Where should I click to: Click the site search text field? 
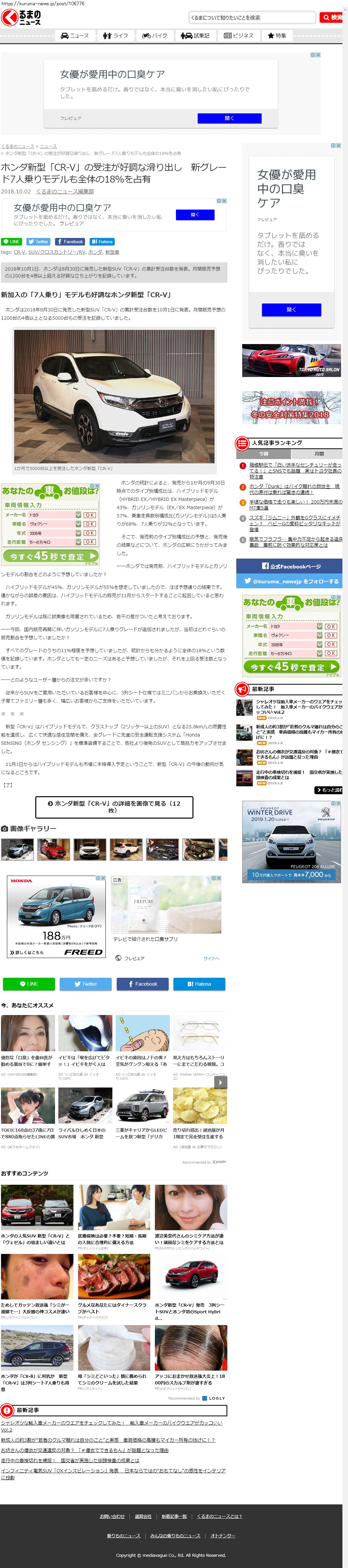[252, 17]
